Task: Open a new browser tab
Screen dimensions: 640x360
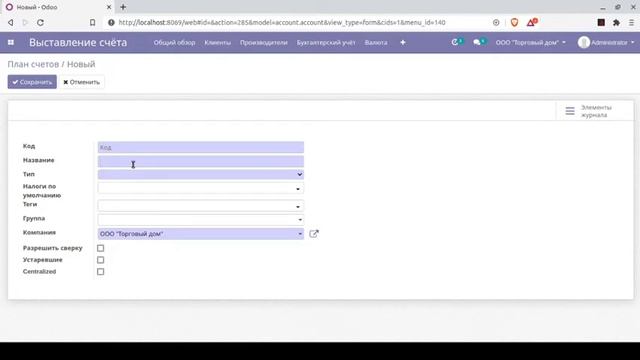Action: point(123,7)
